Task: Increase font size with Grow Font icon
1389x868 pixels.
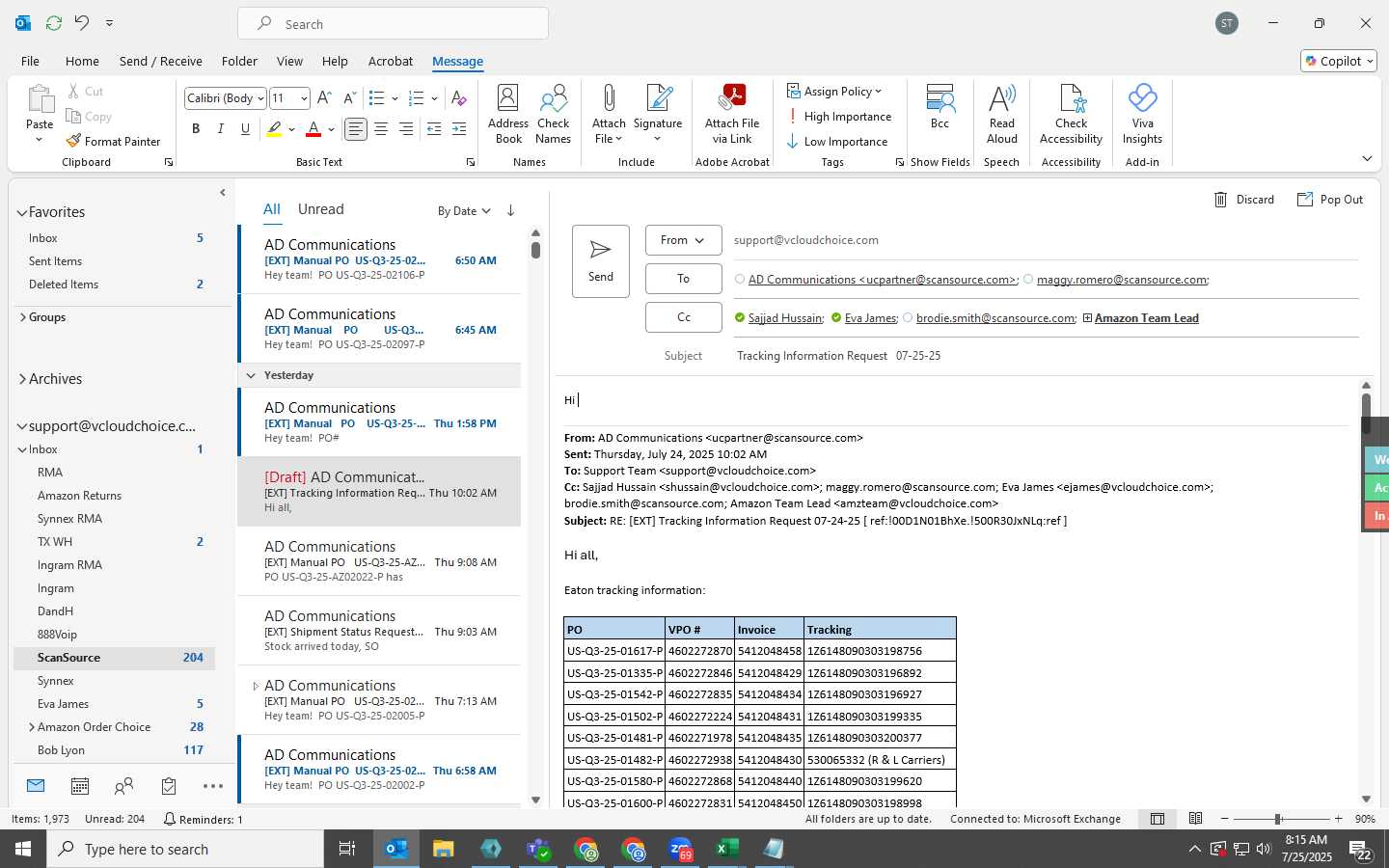Action: [x=324, y=97]
